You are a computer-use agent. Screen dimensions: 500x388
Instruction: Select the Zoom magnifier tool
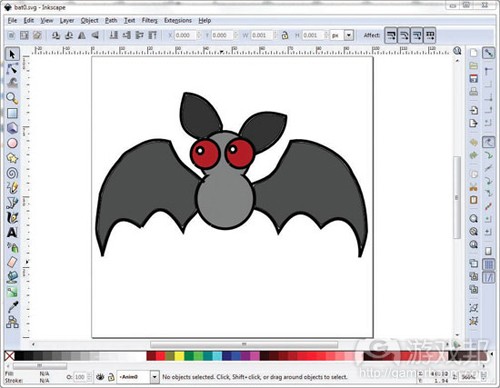[x=12, y=98]
